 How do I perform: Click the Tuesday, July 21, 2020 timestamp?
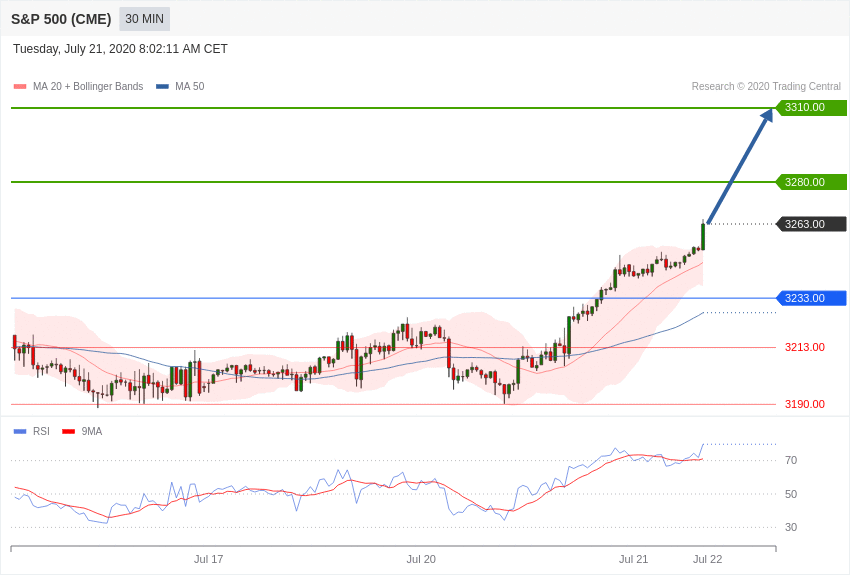point(120,49)
